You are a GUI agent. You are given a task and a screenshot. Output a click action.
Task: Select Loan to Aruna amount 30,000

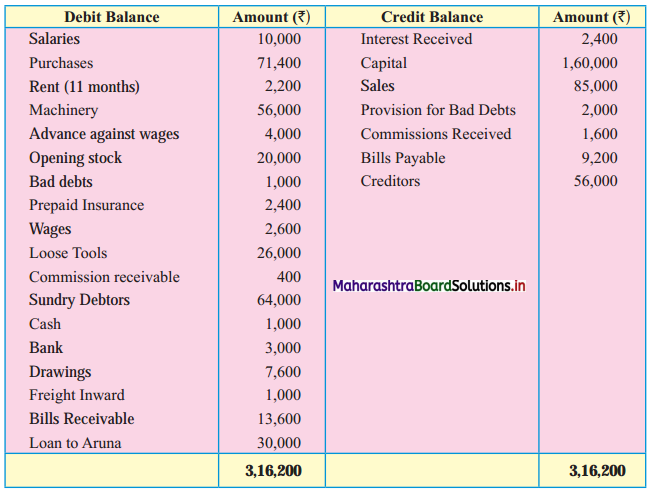coord(279,443)
